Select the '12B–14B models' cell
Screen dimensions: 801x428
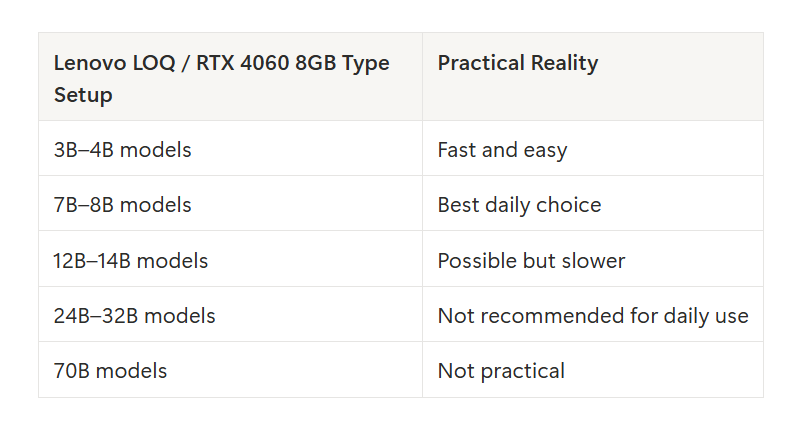click(x=230, y=259)
